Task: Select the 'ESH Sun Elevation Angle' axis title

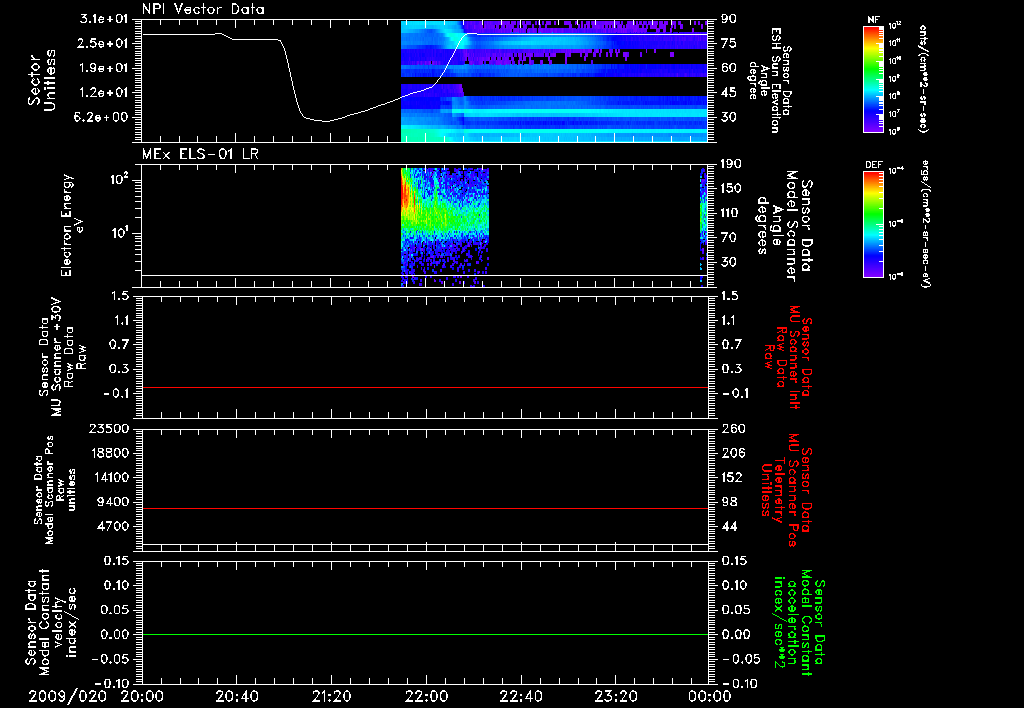Action: tap(769, 80)
